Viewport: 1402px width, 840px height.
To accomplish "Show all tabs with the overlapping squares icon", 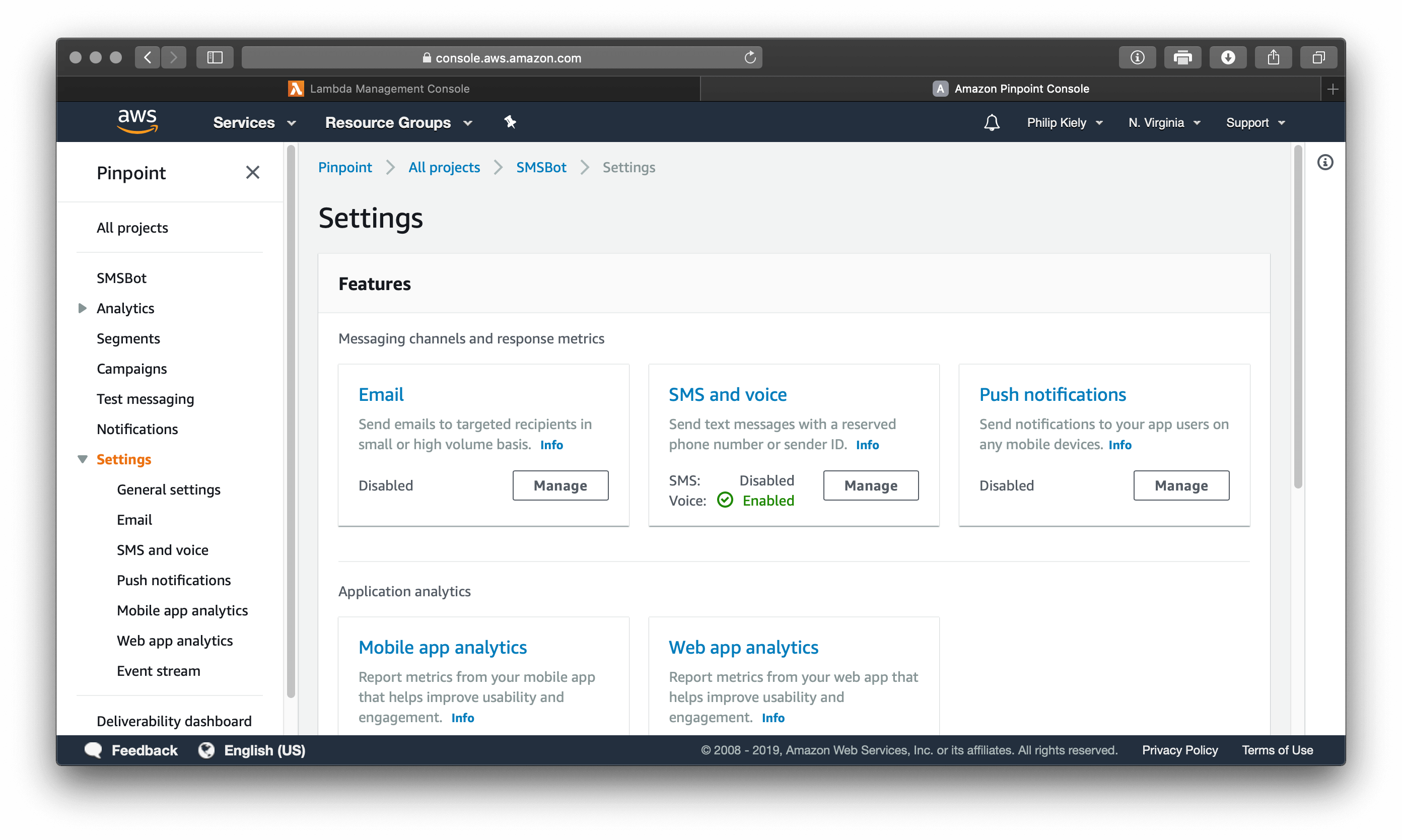I will pyautogui.click(x=1318, y=57).
